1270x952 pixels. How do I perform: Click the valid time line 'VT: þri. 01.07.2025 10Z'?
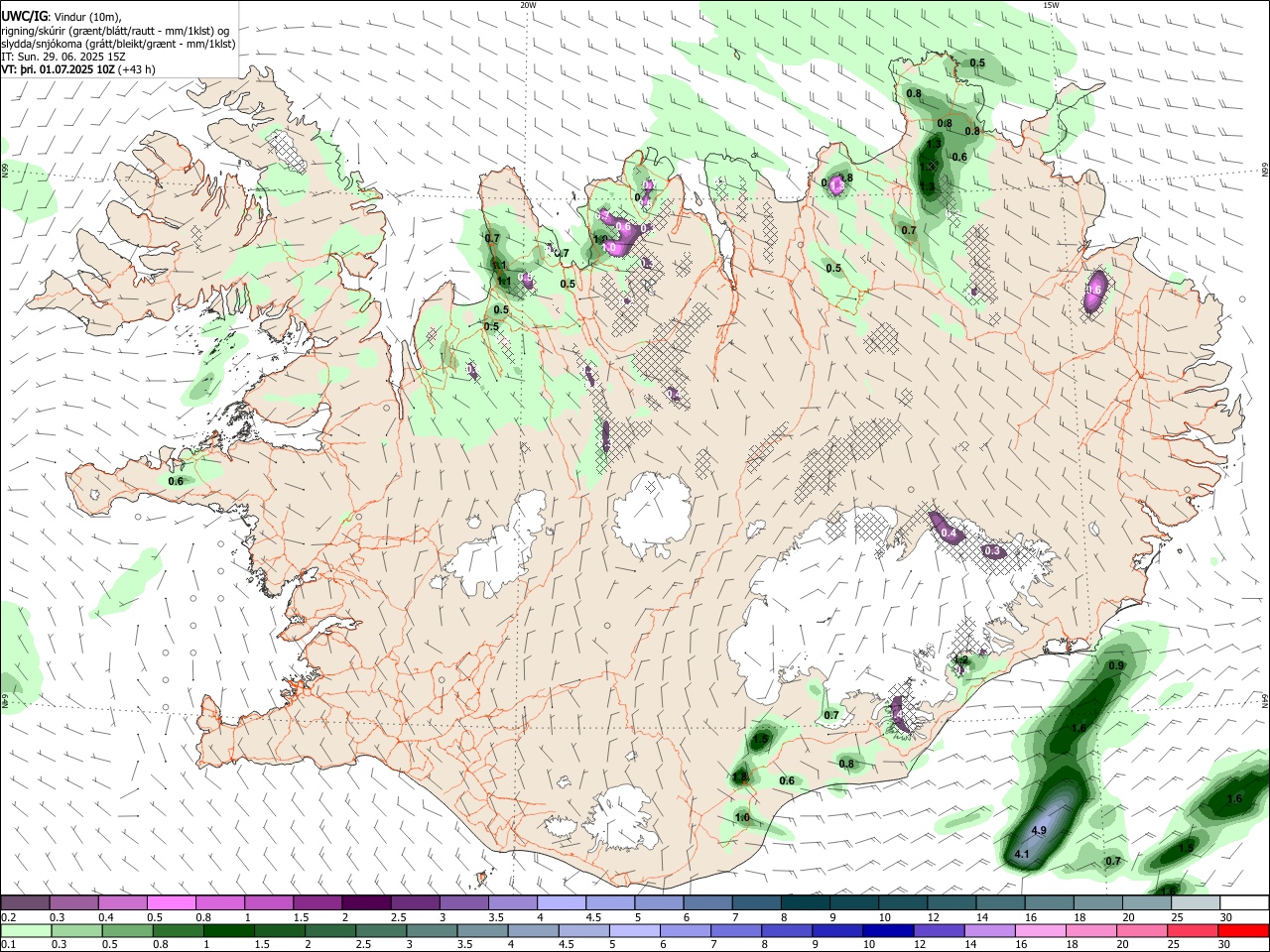pos(58,69)
